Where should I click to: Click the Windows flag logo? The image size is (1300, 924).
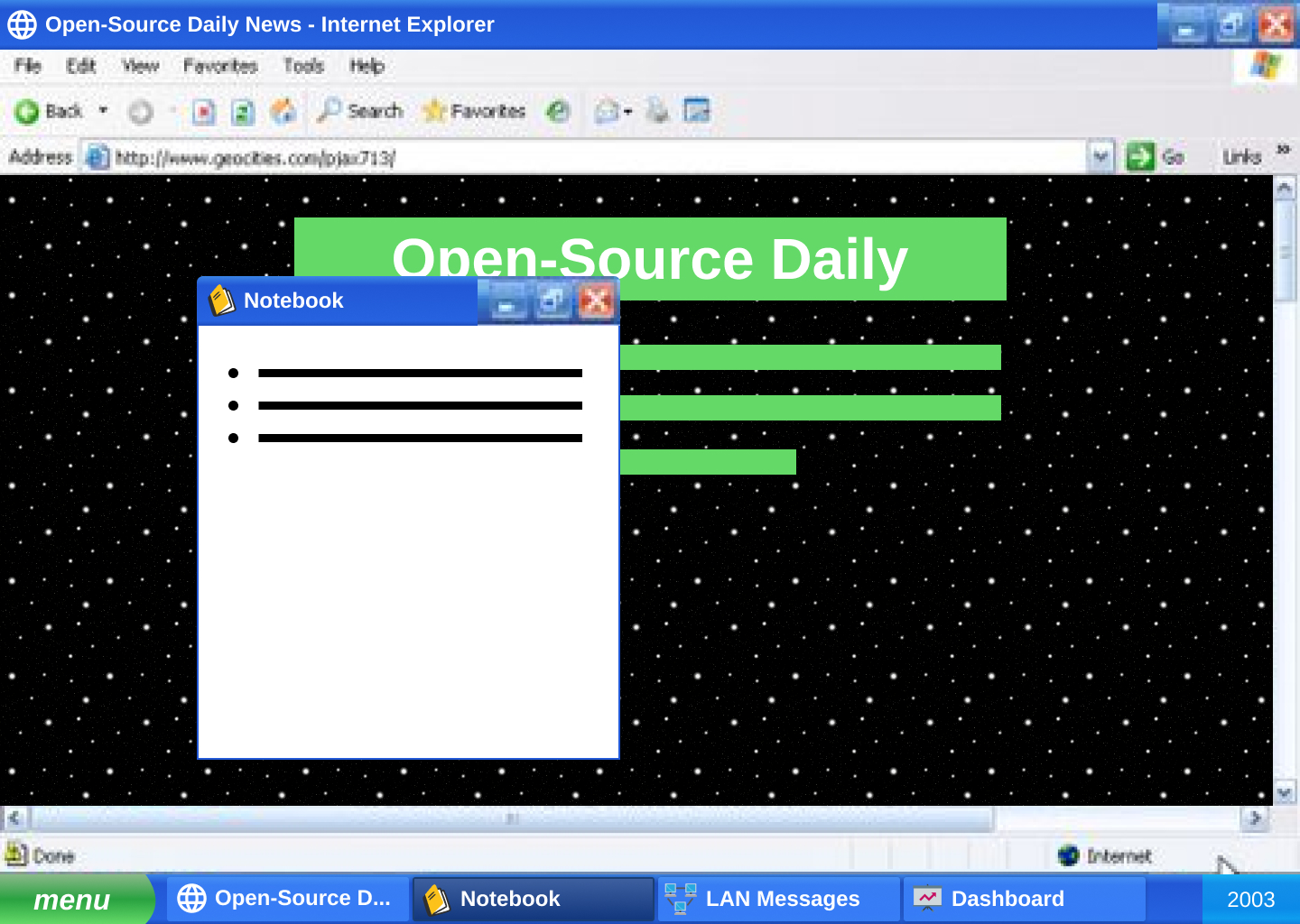pyautogui.click(x=1266, y=65)
